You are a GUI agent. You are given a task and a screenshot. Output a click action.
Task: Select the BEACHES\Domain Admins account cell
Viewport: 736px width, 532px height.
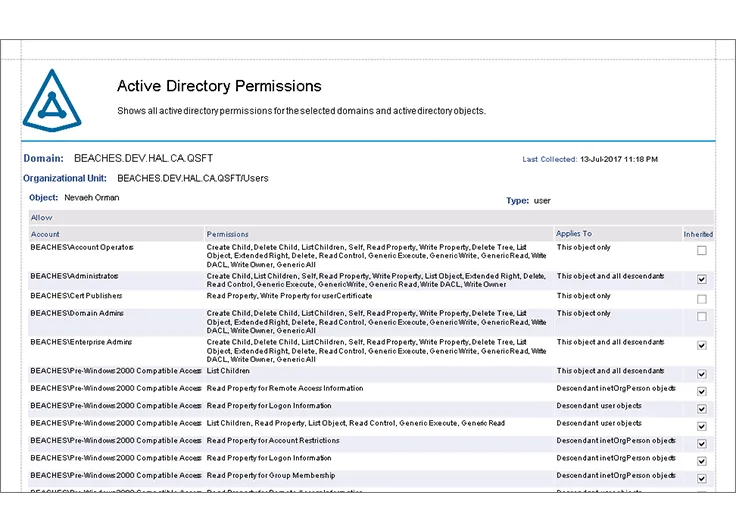click(x=77, y=313)
